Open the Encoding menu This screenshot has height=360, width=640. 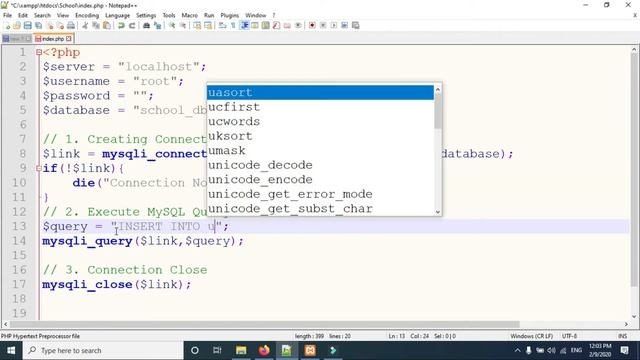coord(87,15)
